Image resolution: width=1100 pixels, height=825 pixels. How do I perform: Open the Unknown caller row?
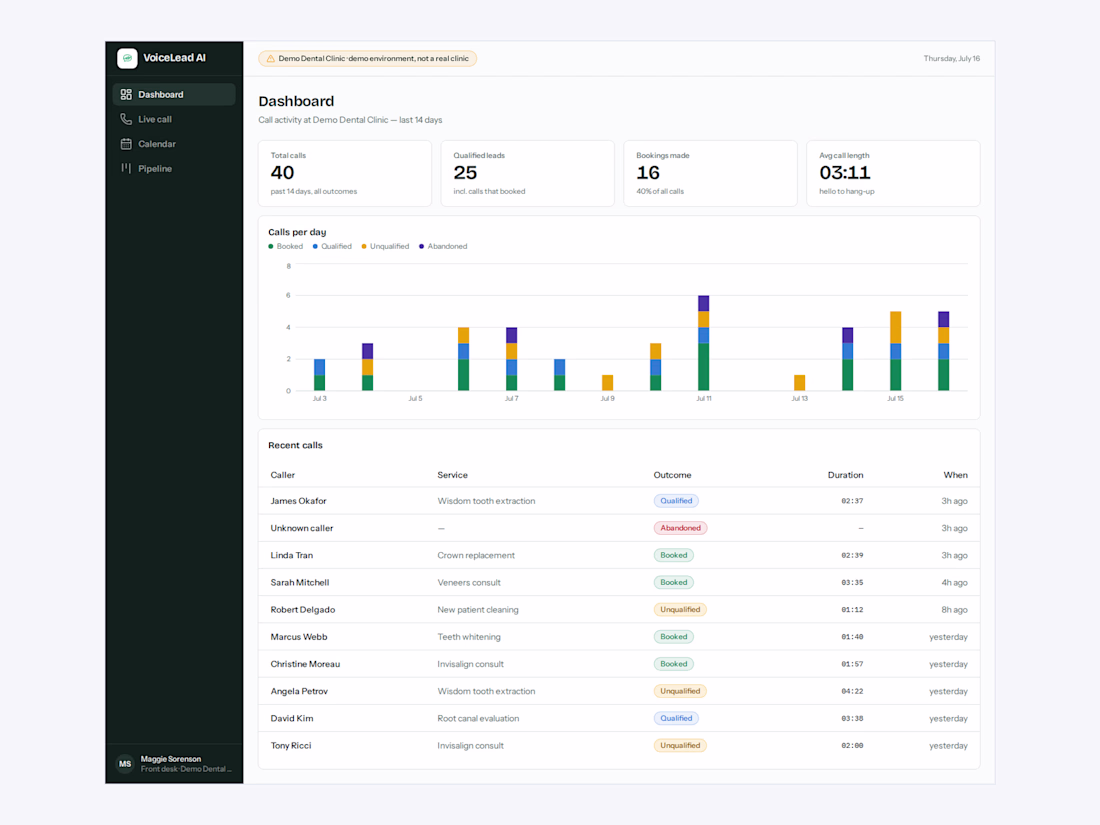coord(619,528)
